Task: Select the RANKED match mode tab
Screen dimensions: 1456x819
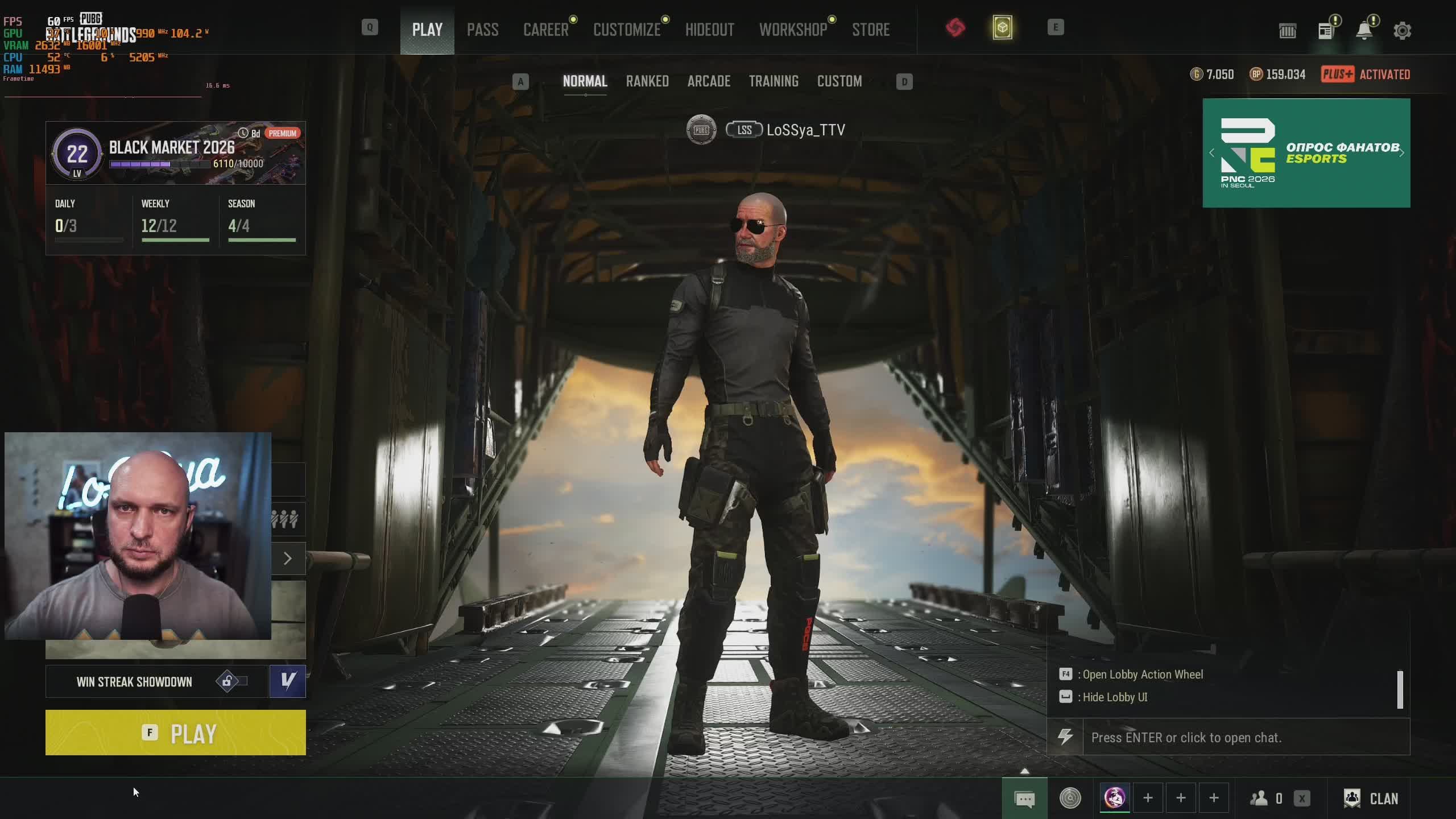Action: [647, 81]
